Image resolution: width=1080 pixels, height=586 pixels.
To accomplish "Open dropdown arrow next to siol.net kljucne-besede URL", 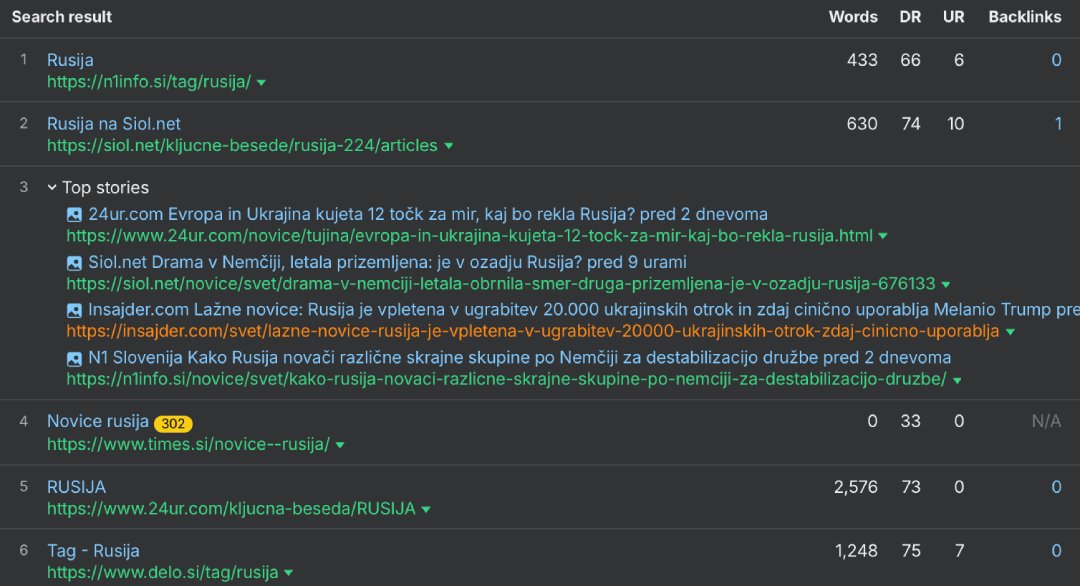I will [448, 146].
